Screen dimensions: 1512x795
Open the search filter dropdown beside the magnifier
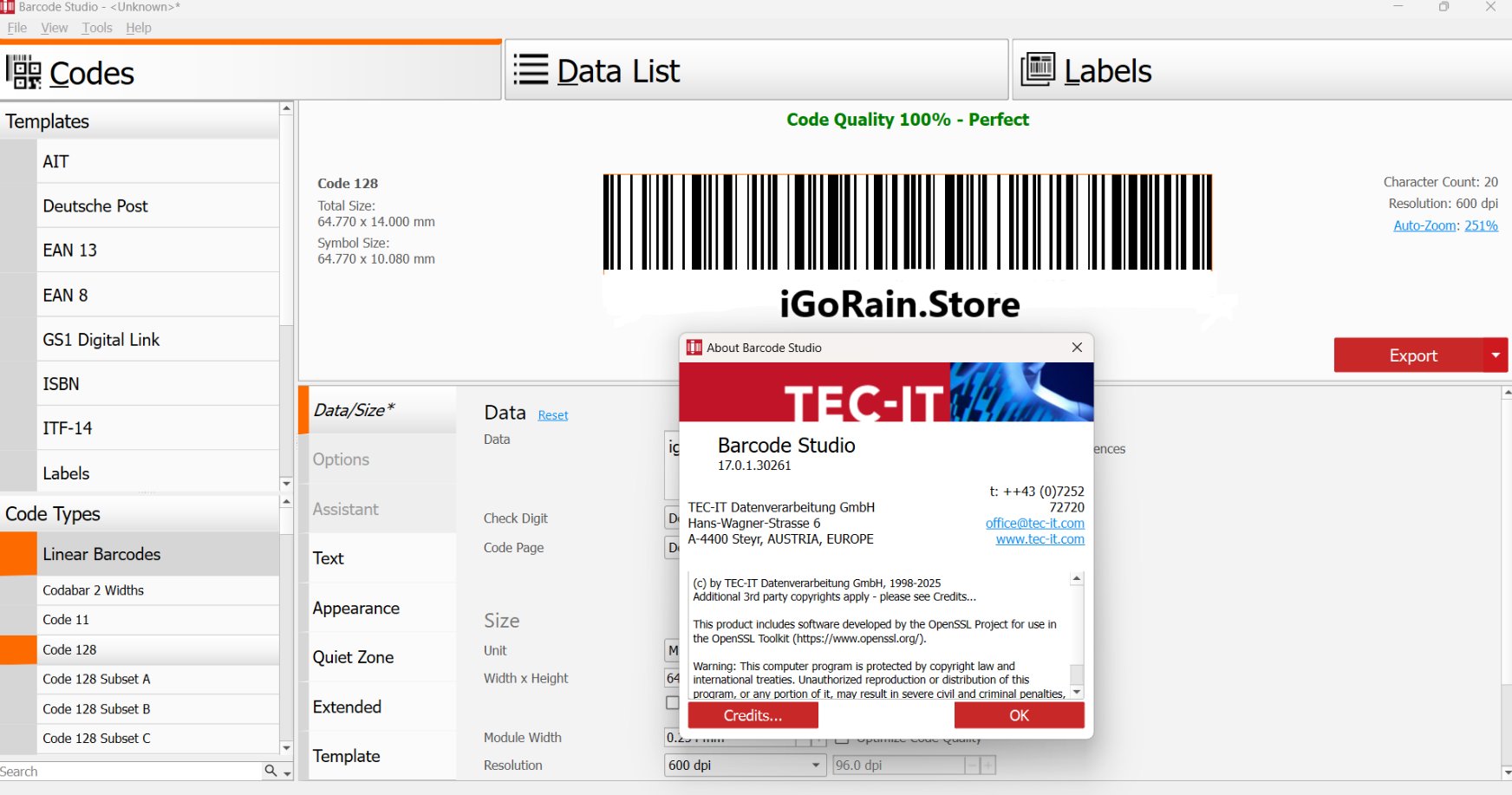click(287, 772)
